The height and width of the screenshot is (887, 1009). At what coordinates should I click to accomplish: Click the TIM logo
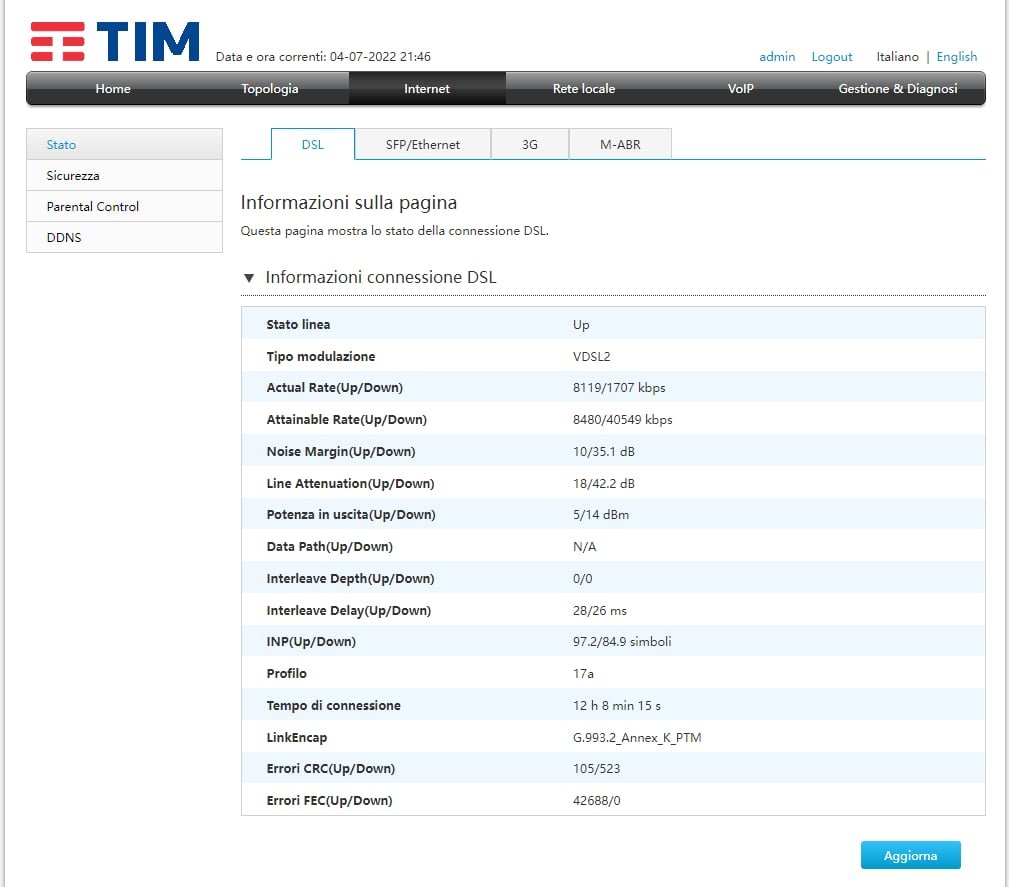[114, 42]
